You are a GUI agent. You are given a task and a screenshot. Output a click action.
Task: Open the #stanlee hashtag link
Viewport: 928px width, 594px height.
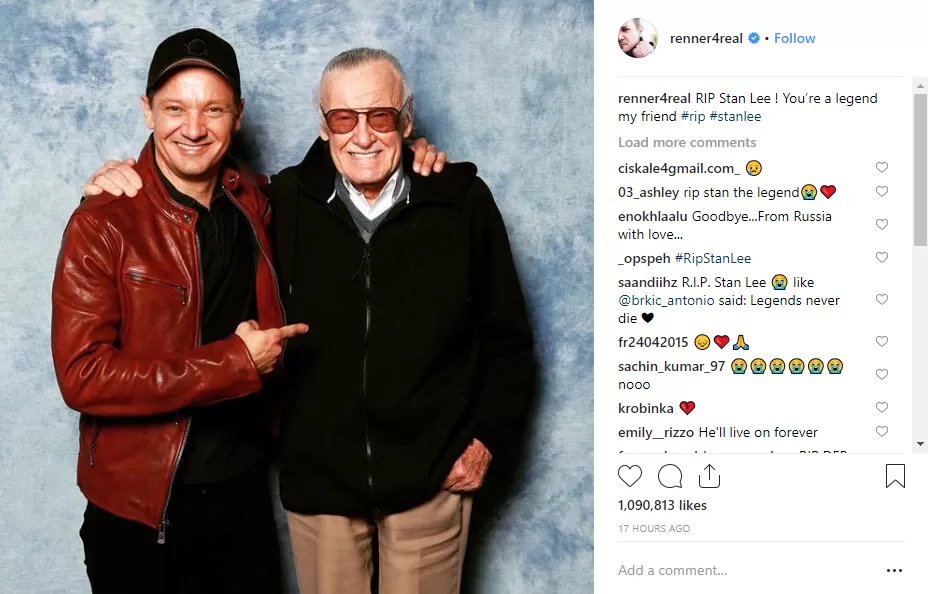point(734,117)
